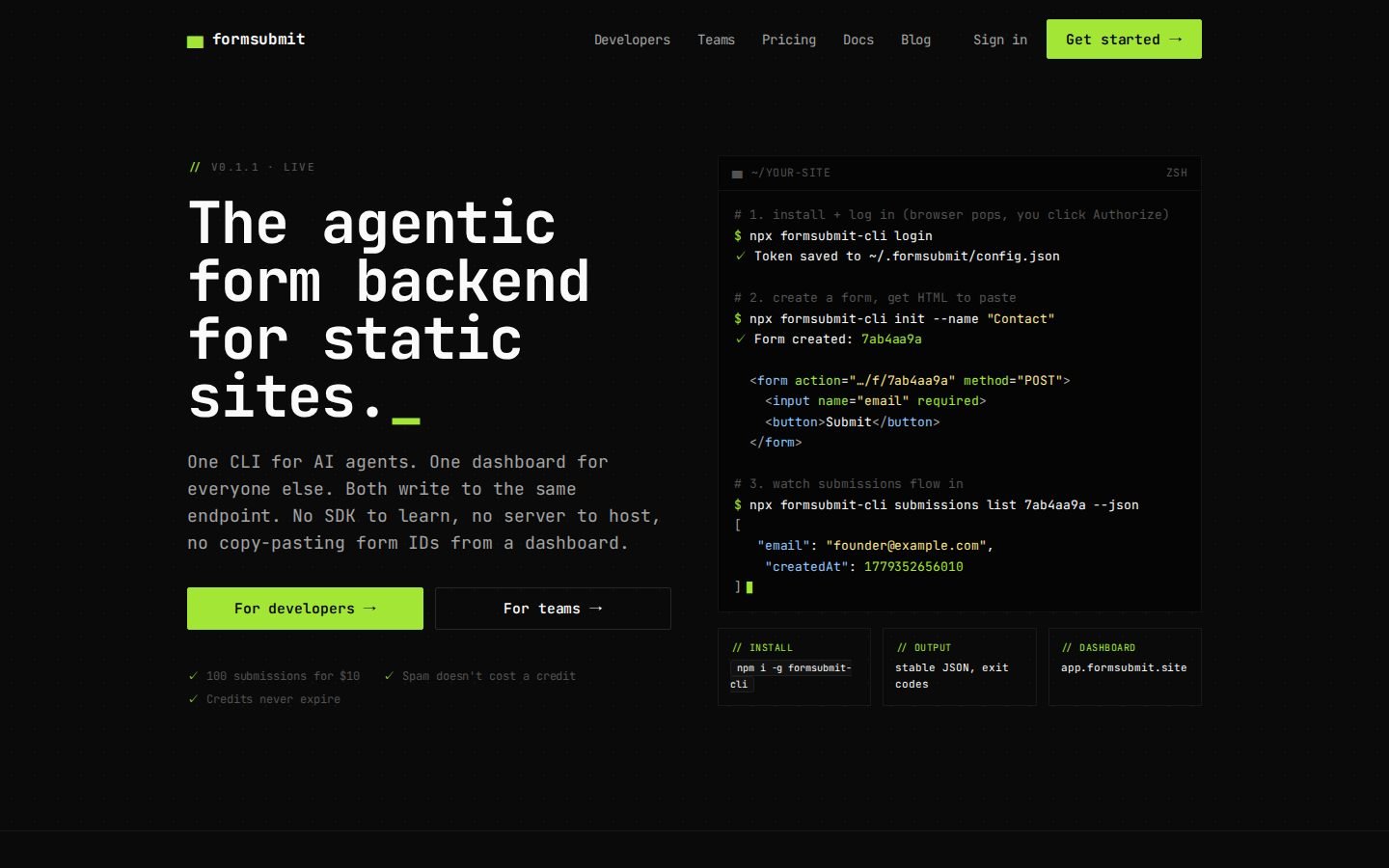Click the green formsubmit logo square
Viewport: 1389px width, 868px height.
[195, 41]
